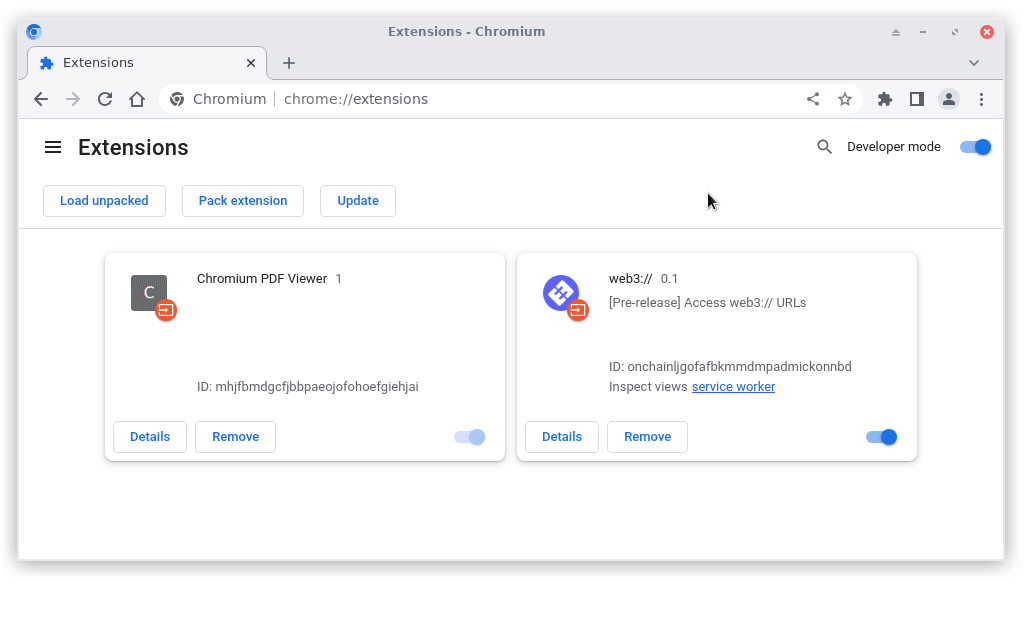Click the Chromium PDF Viewer icon

coord(149,293)
